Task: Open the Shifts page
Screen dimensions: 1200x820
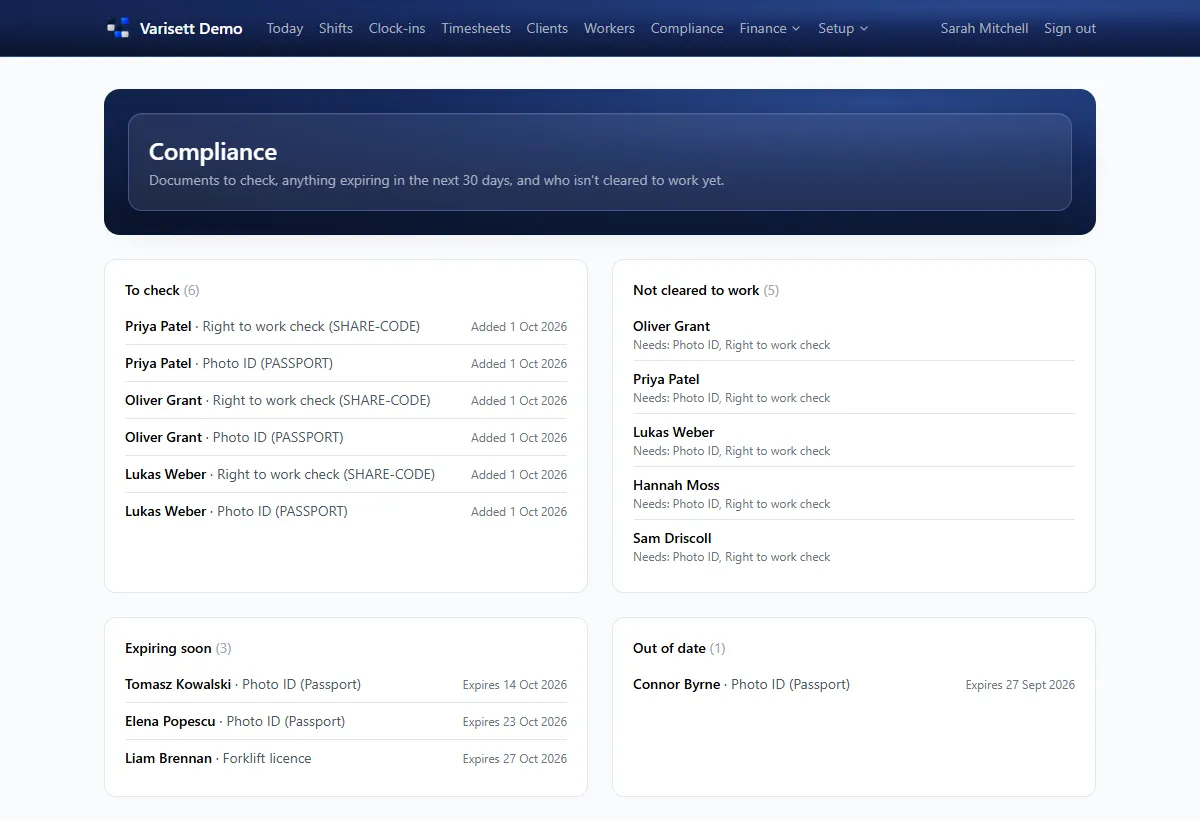Action: pyautogui.click(x=336, y=28)
